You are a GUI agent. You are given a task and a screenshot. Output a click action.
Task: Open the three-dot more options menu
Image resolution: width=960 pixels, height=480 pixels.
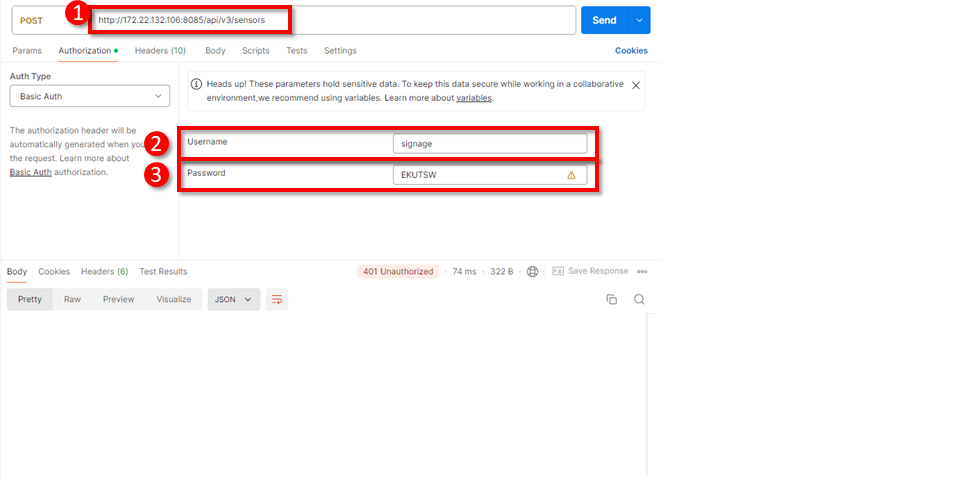tap(642, 271)
